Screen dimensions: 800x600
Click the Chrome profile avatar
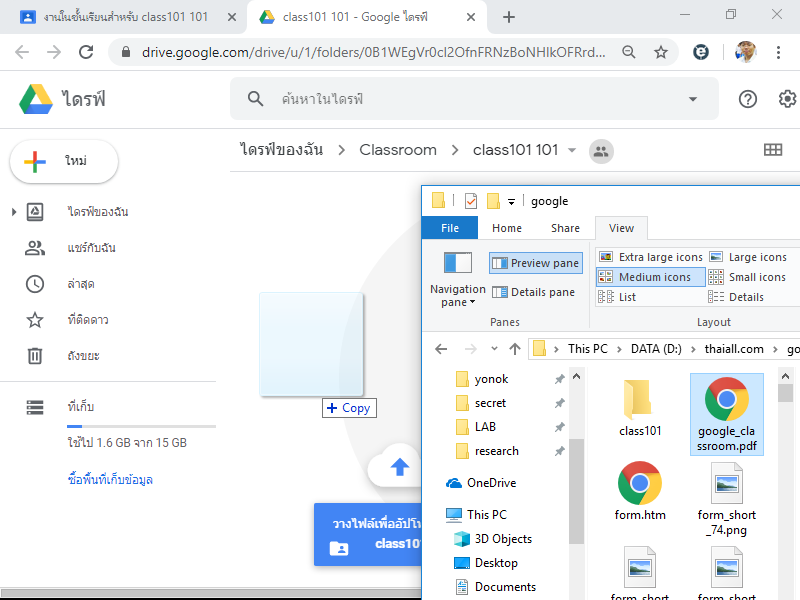745,52
